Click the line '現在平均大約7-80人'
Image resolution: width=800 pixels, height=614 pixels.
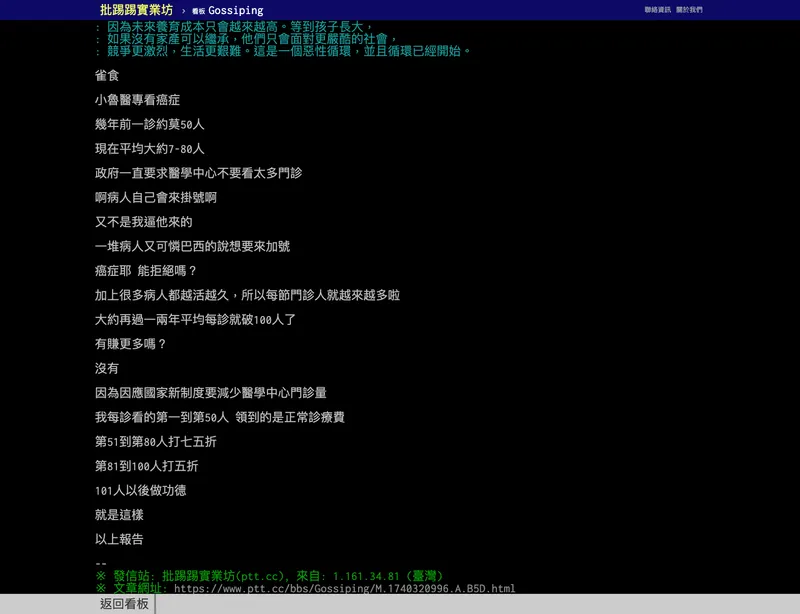pyautogui.click(x=149, y=149)
